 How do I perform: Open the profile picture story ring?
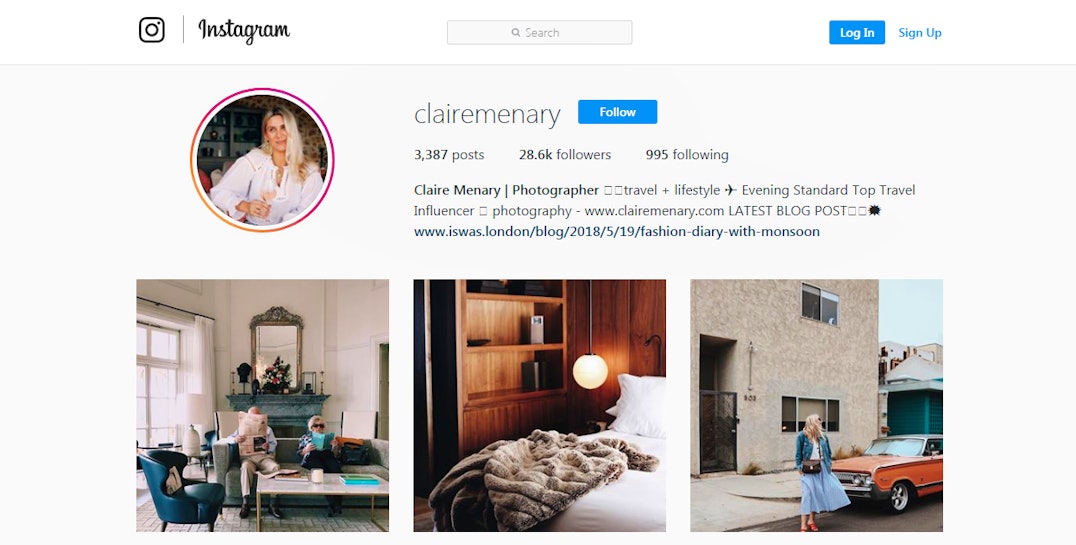(262, 160)
